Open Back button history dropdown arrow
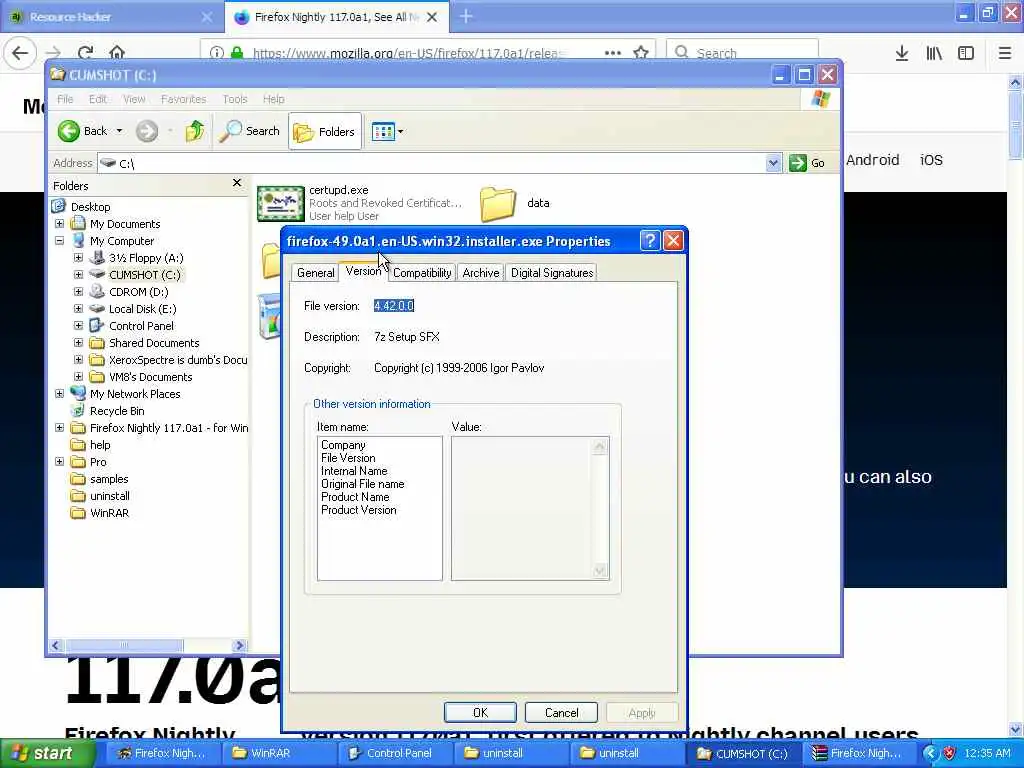1024x768 pixels. coord(119,131)
